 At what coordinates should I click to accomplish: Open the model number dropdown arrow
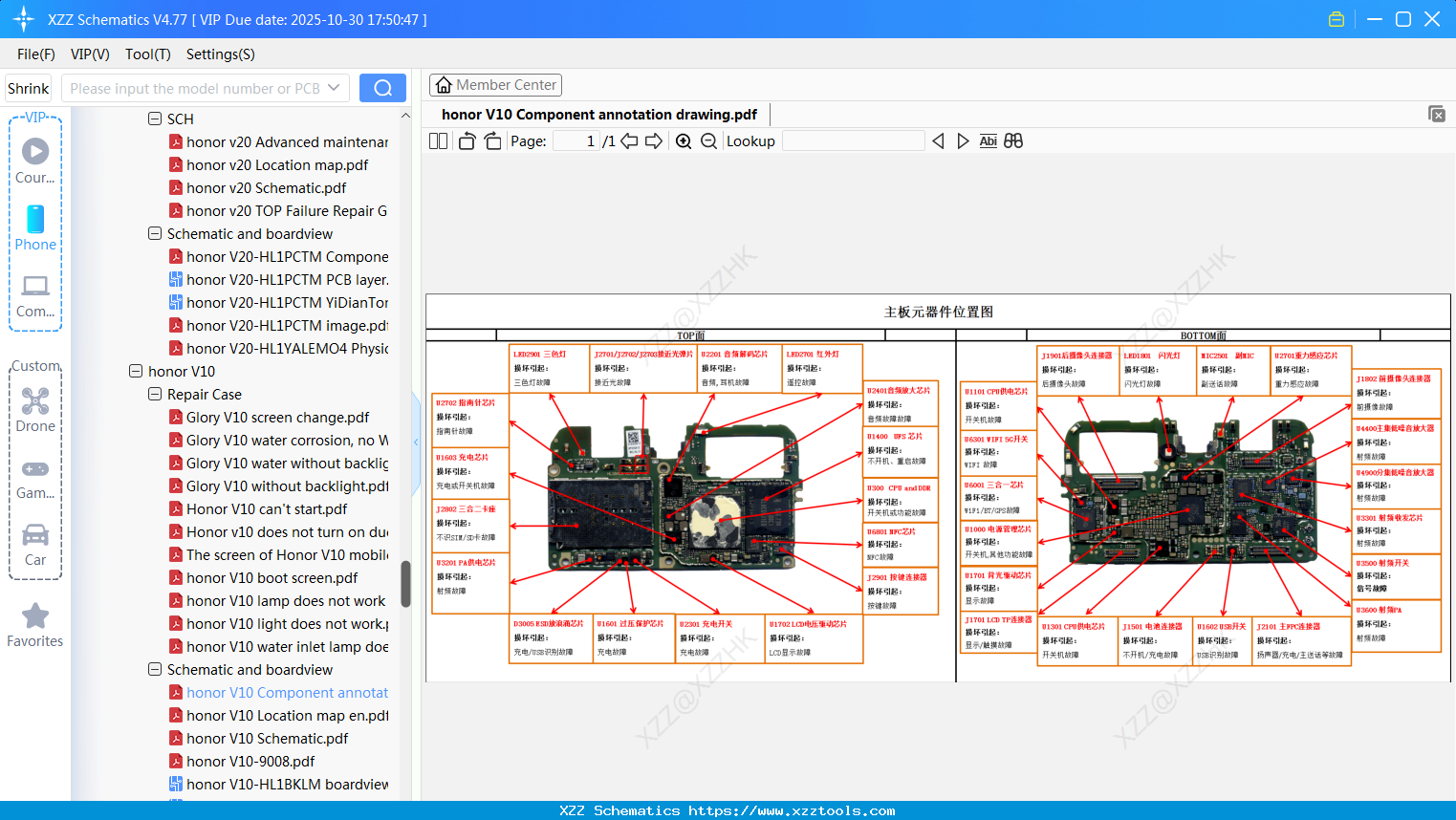point(334,88)
